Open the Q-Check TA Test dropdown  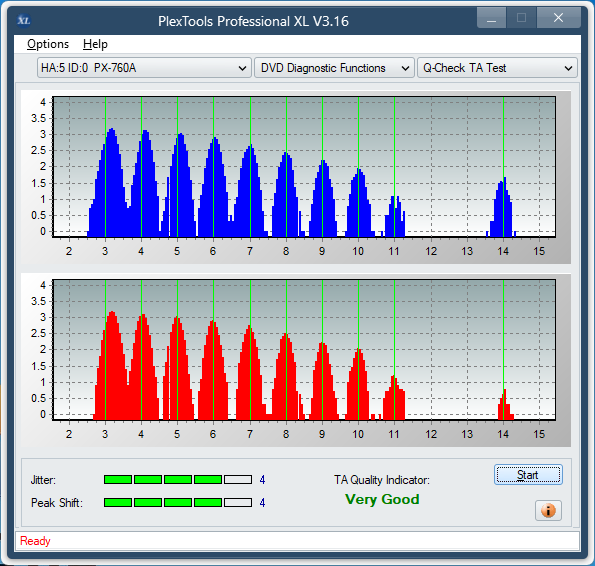497,68
